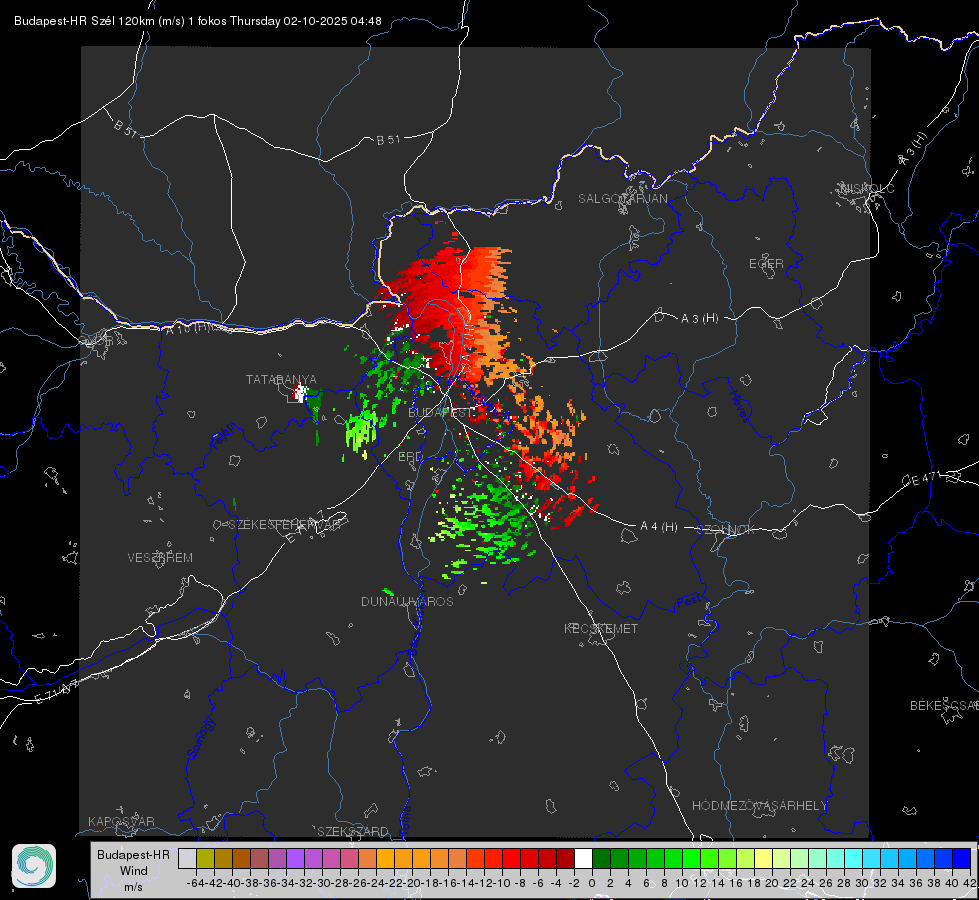Viewport: 979px width, 900px height.
Task: Select the MISKOLC city label
Action: click(x=867, y=189)
